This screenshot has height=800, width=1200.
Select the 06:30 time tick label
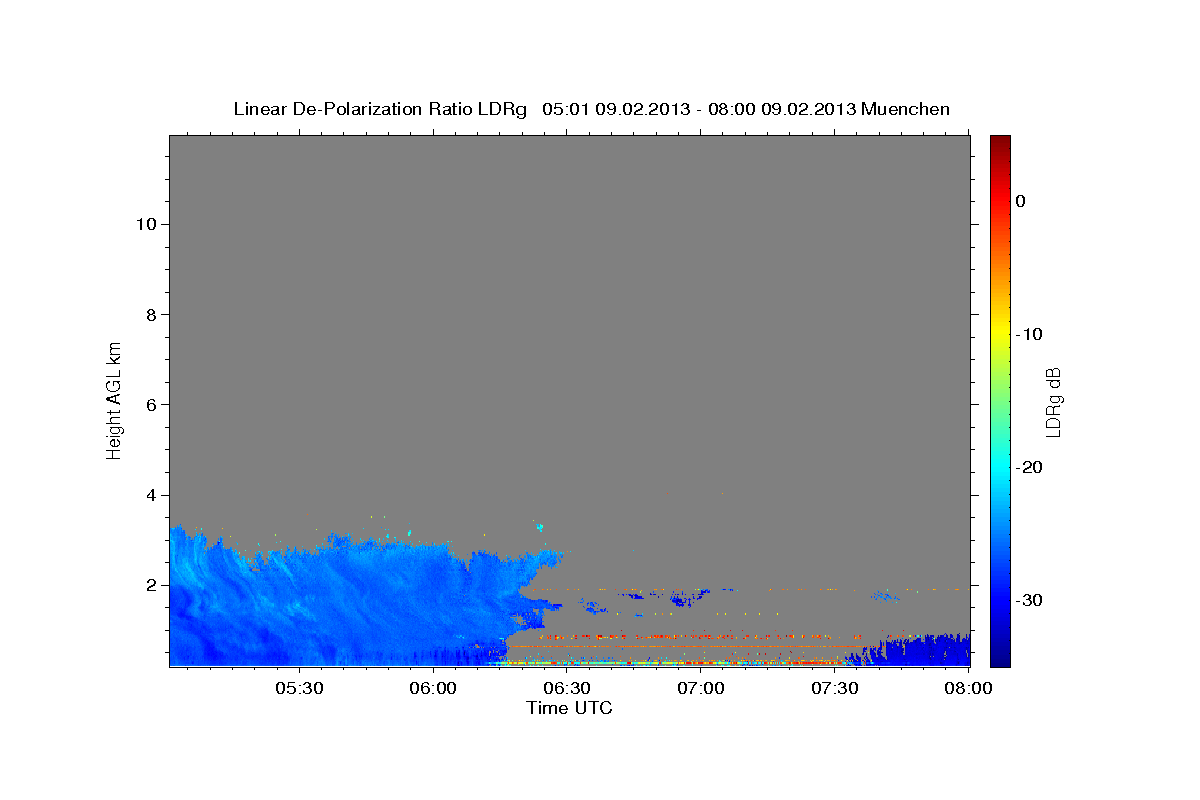[567, 687]
